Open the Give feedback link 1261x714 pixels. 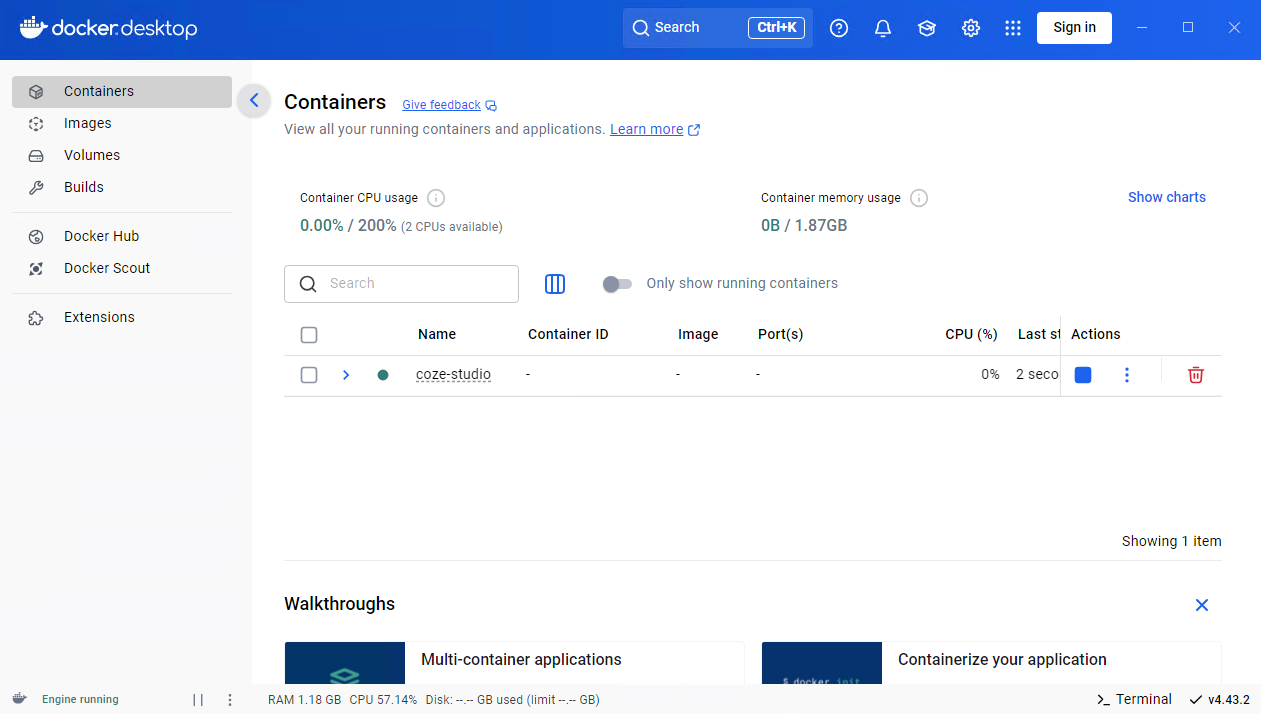click(x=441, y=105)
